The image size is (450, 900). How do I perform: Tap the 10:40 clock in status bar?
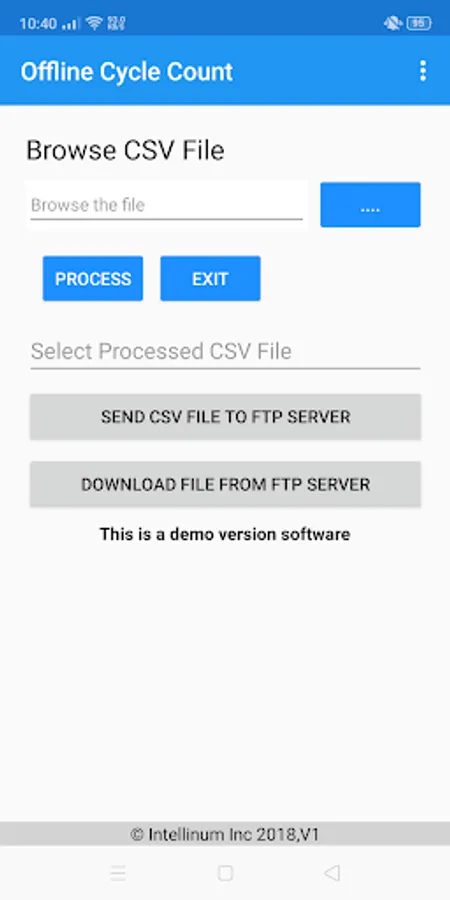pyautogui.click(x=38, y=24)
